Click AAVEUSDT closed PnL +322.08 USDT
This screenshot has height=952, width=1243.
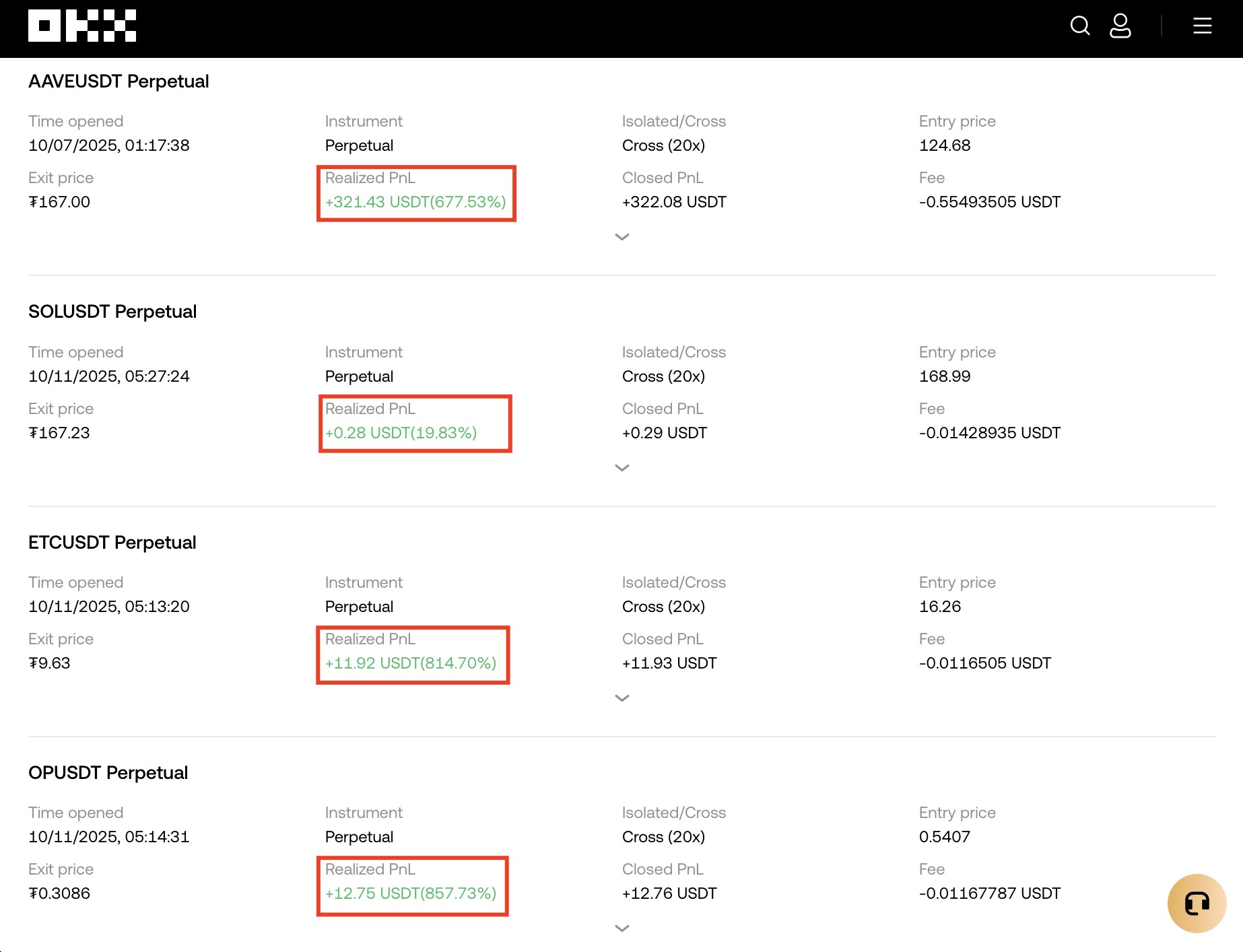[x=673, y=202]
